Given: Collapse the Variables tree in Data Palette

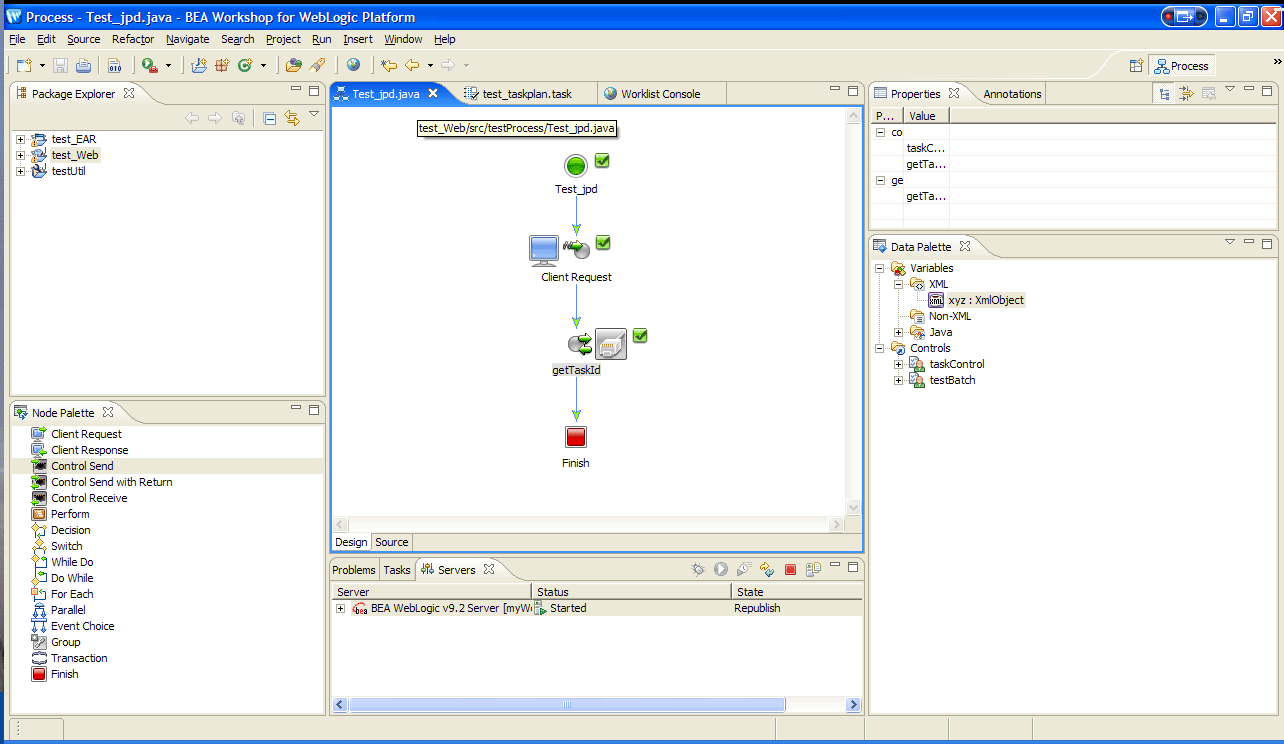Looking at the screenshot, I should (x=880, y=268).
